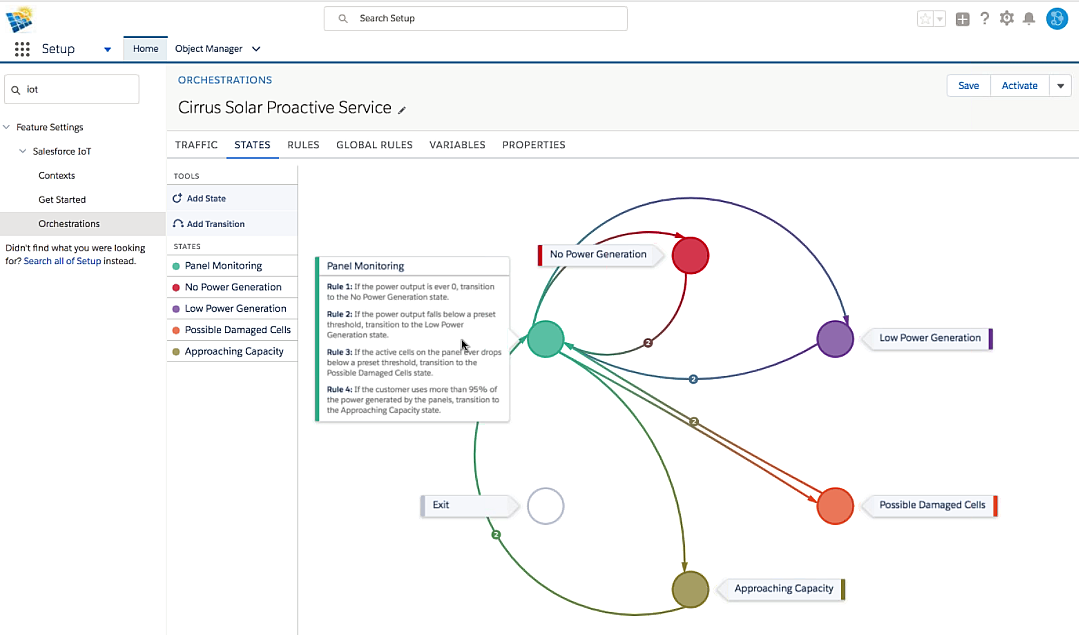This screenshot has height=635, width=1079.
Task: Click the orange Possible Damaged Cells node
Action: 835,506
